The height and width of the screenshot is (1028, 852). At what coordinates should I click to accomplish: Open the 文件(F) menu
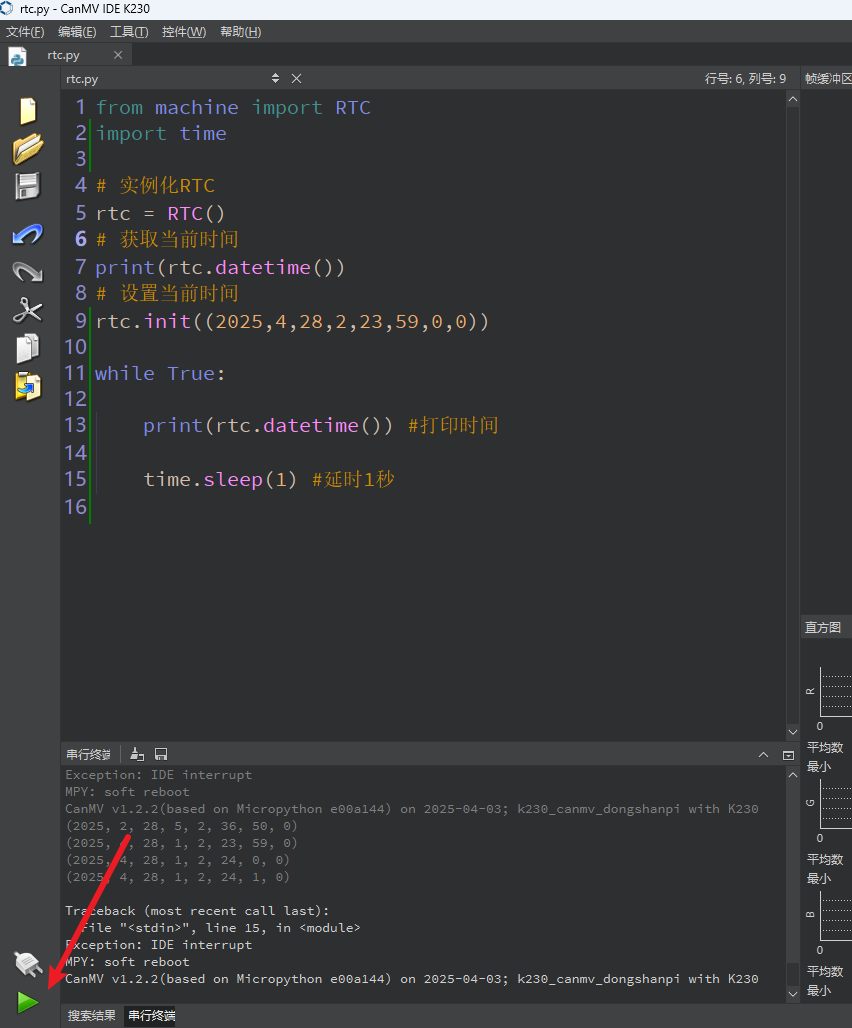[25, 31]
